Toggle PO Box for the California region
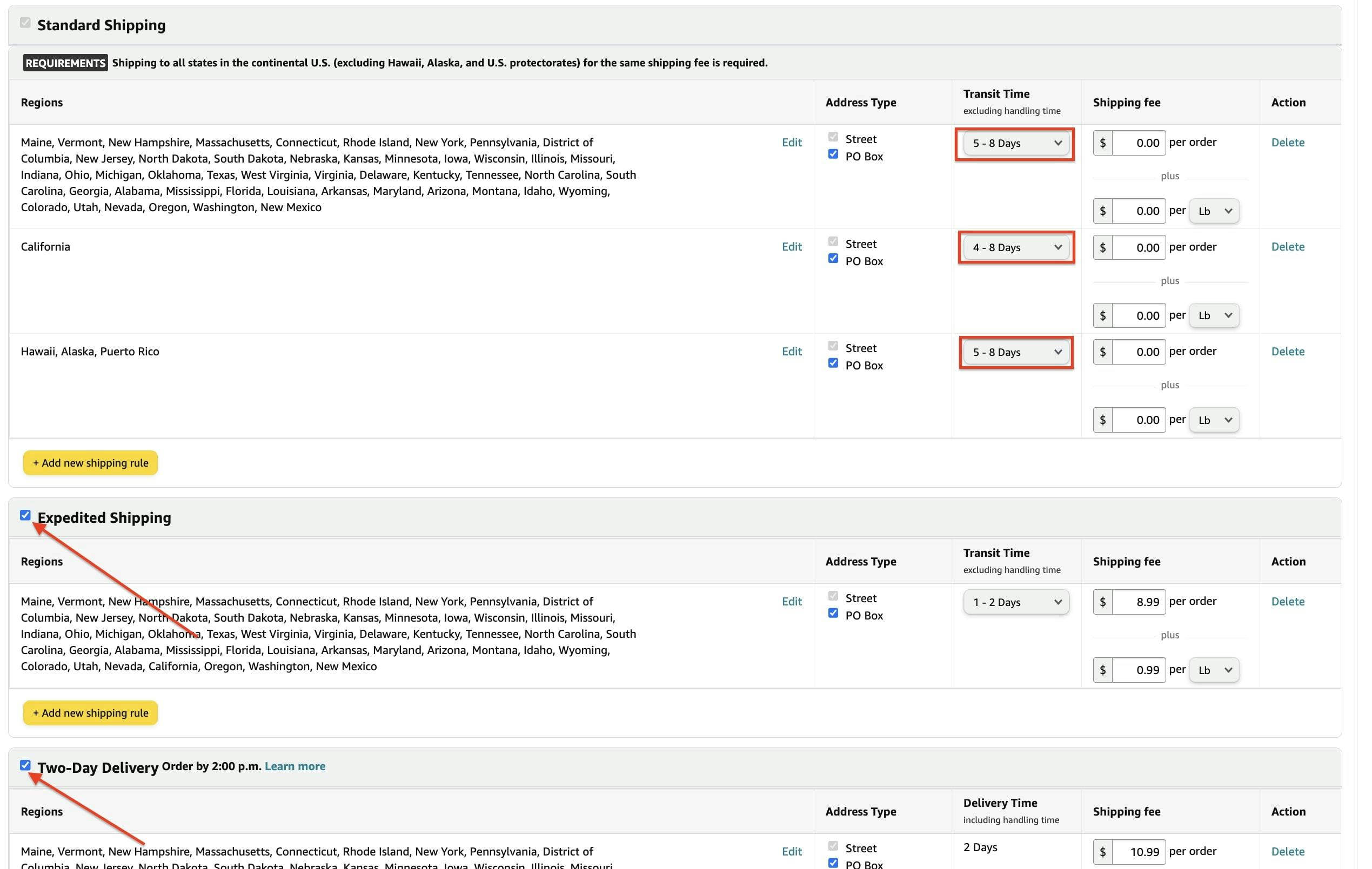The height and width of the screenshot is (869, 1372). pyautogui.click(x=834, y=258)
